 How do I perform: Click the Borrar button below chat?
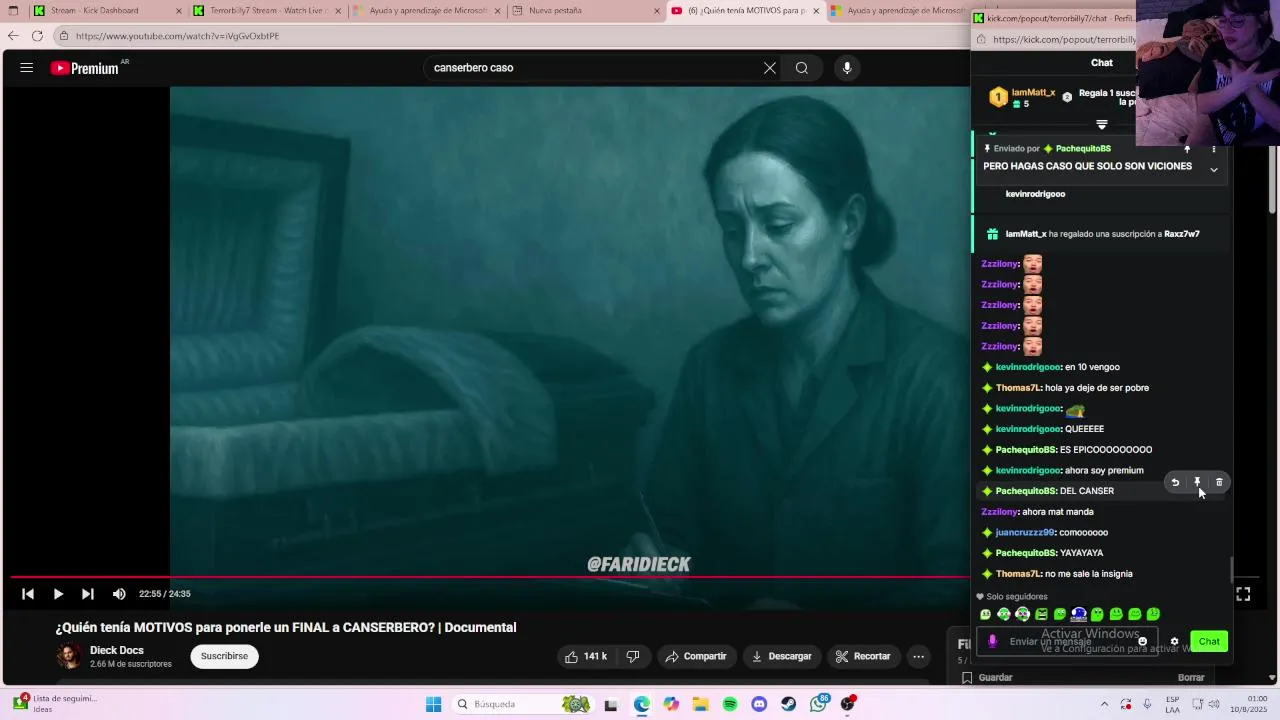click(1191, 678)
